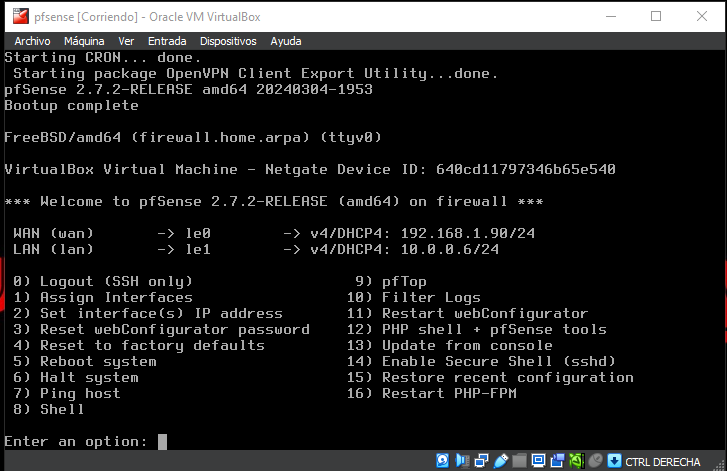Click the VirtualBox title bar app icon
The width and height of the screenshot is (727, 471).
pos(20,17)
